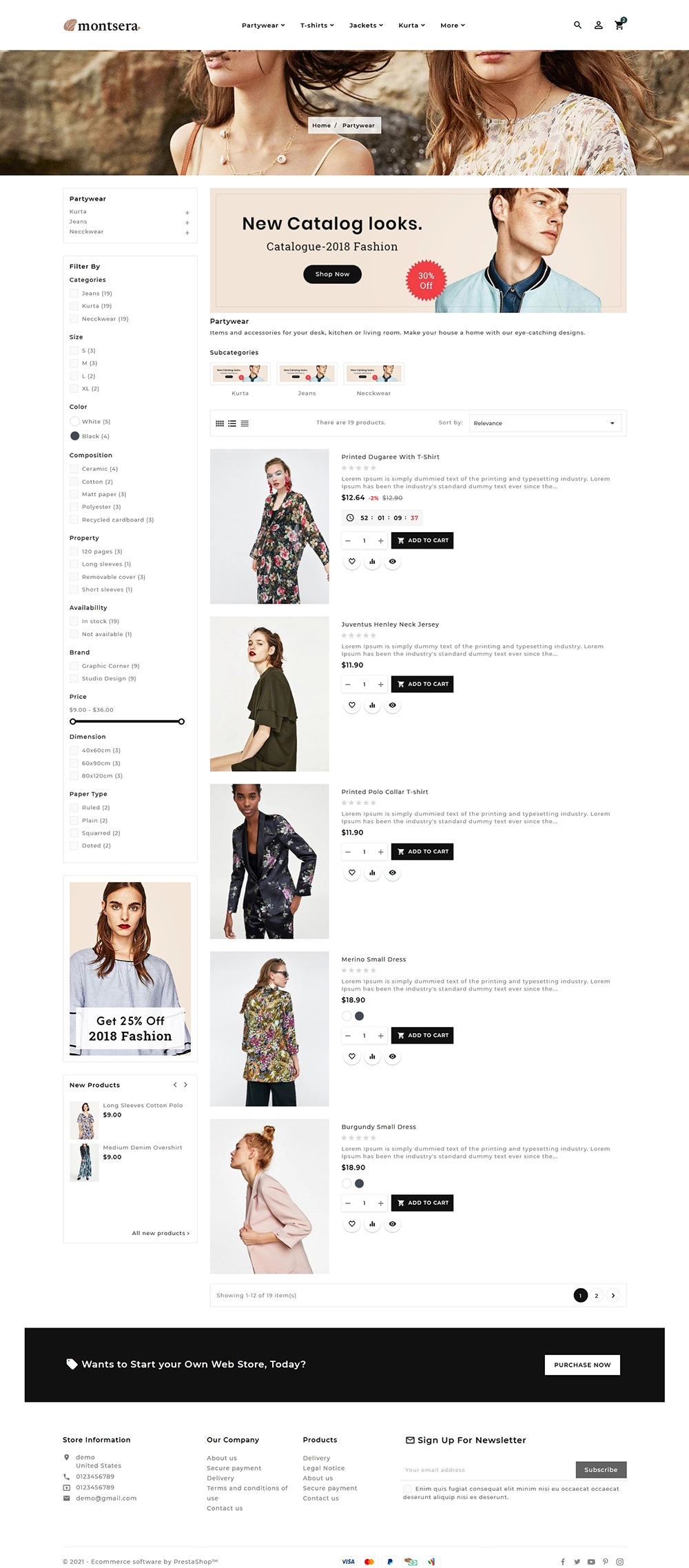Add Printed Dugaree to wishlist heart
The height and width of the screenshot is (1568, 689).
(x=352, y=561)
